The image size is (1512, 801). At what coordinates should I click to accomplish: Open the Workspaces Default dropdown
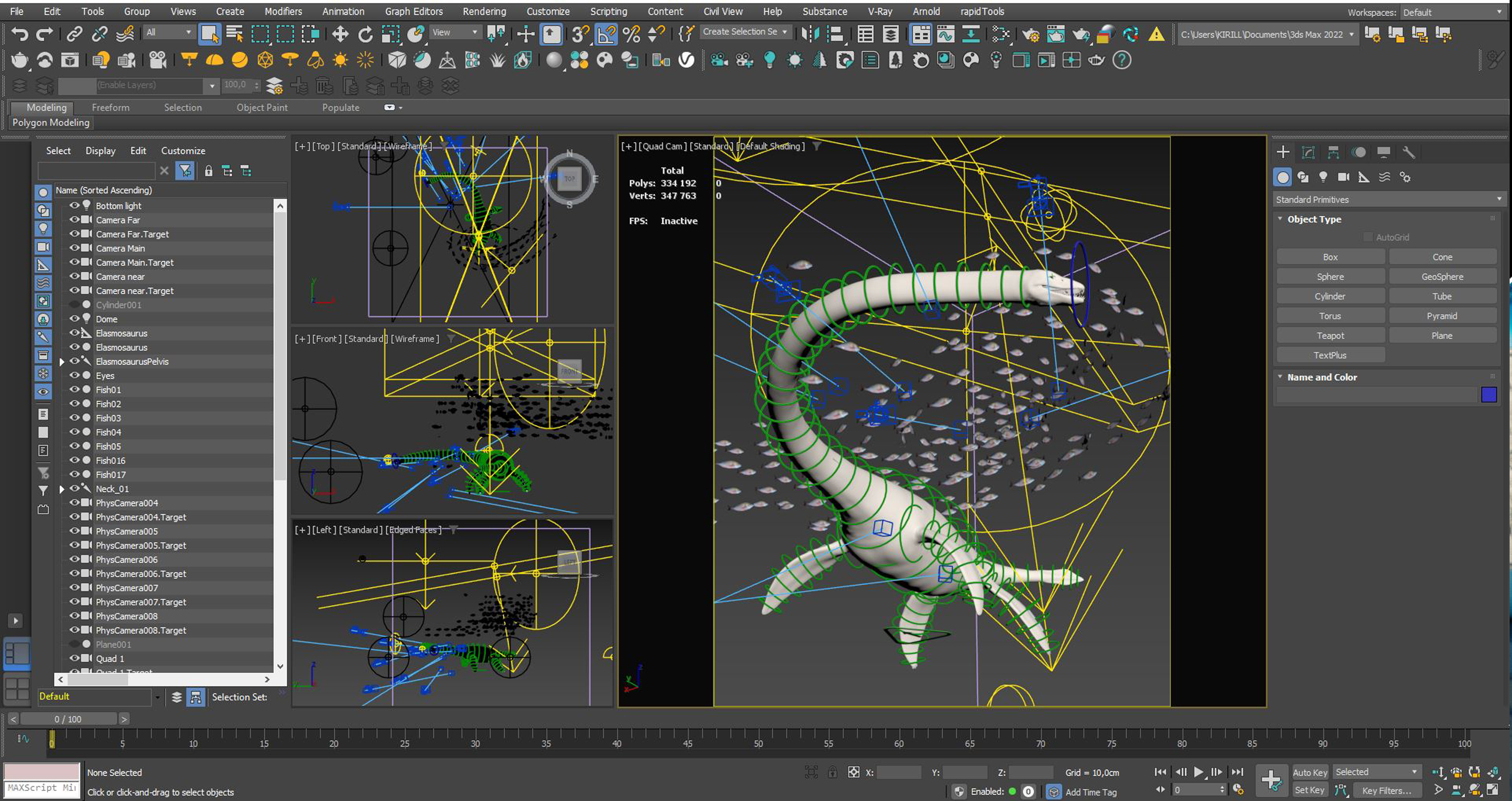pos(1452,12)
